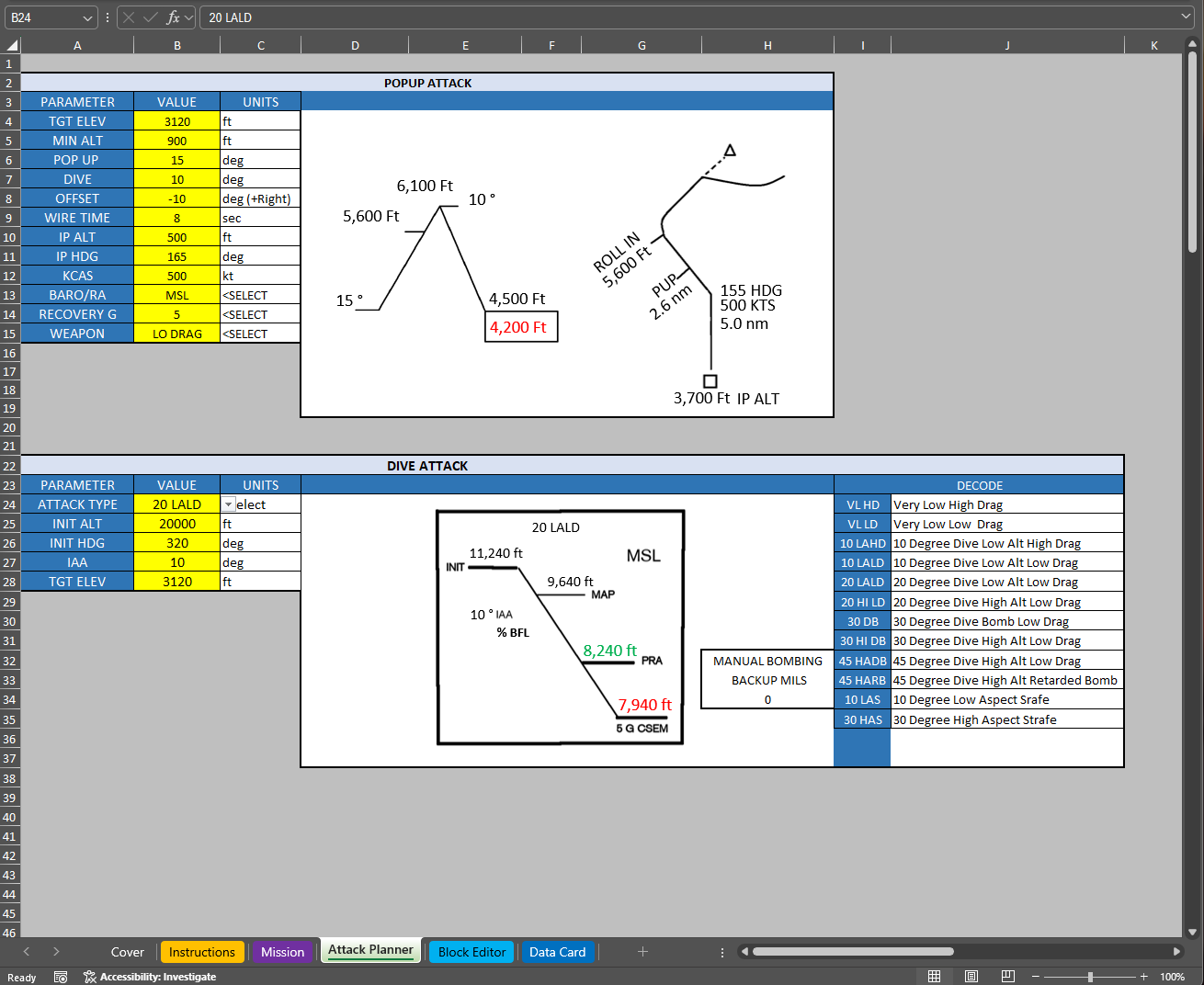Image resolution: width=1204 pixels, height=985 pixels.
Task: Confirm entry with the checkmark icon
Action: coord(151,17)
